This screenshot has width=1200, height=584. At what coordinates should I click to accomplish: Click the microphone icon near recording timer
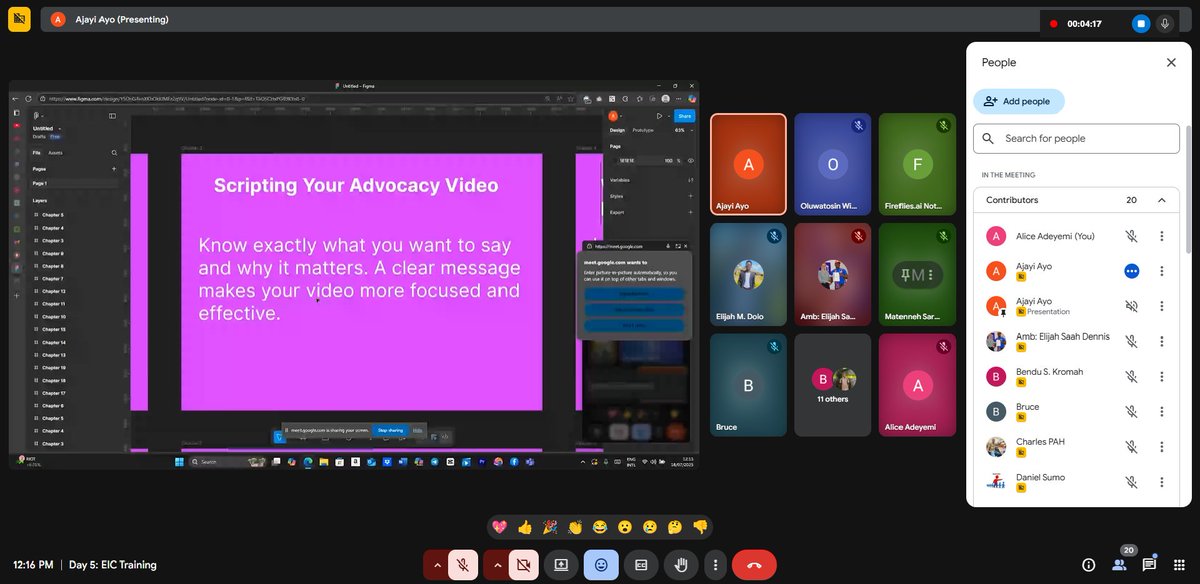[1165, 23]
